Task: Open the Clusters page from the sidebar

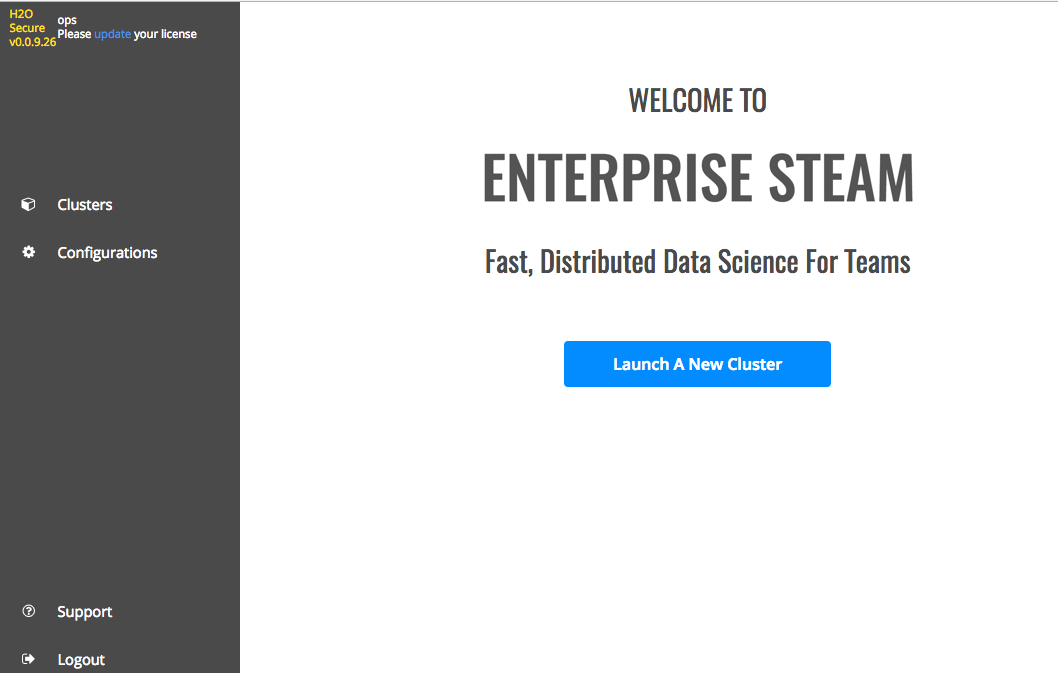Action: coord(84,204)
